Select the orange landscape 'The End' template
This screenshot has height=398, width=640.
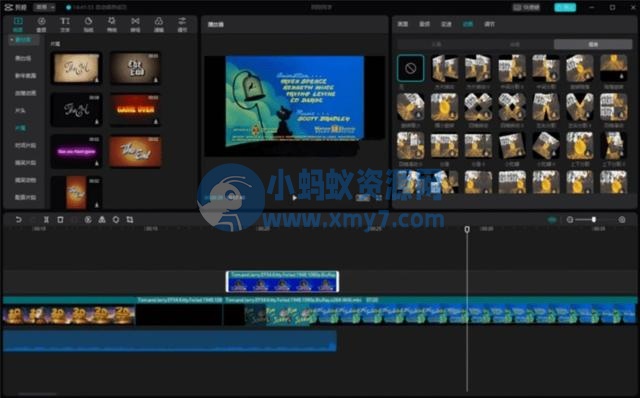135,151
